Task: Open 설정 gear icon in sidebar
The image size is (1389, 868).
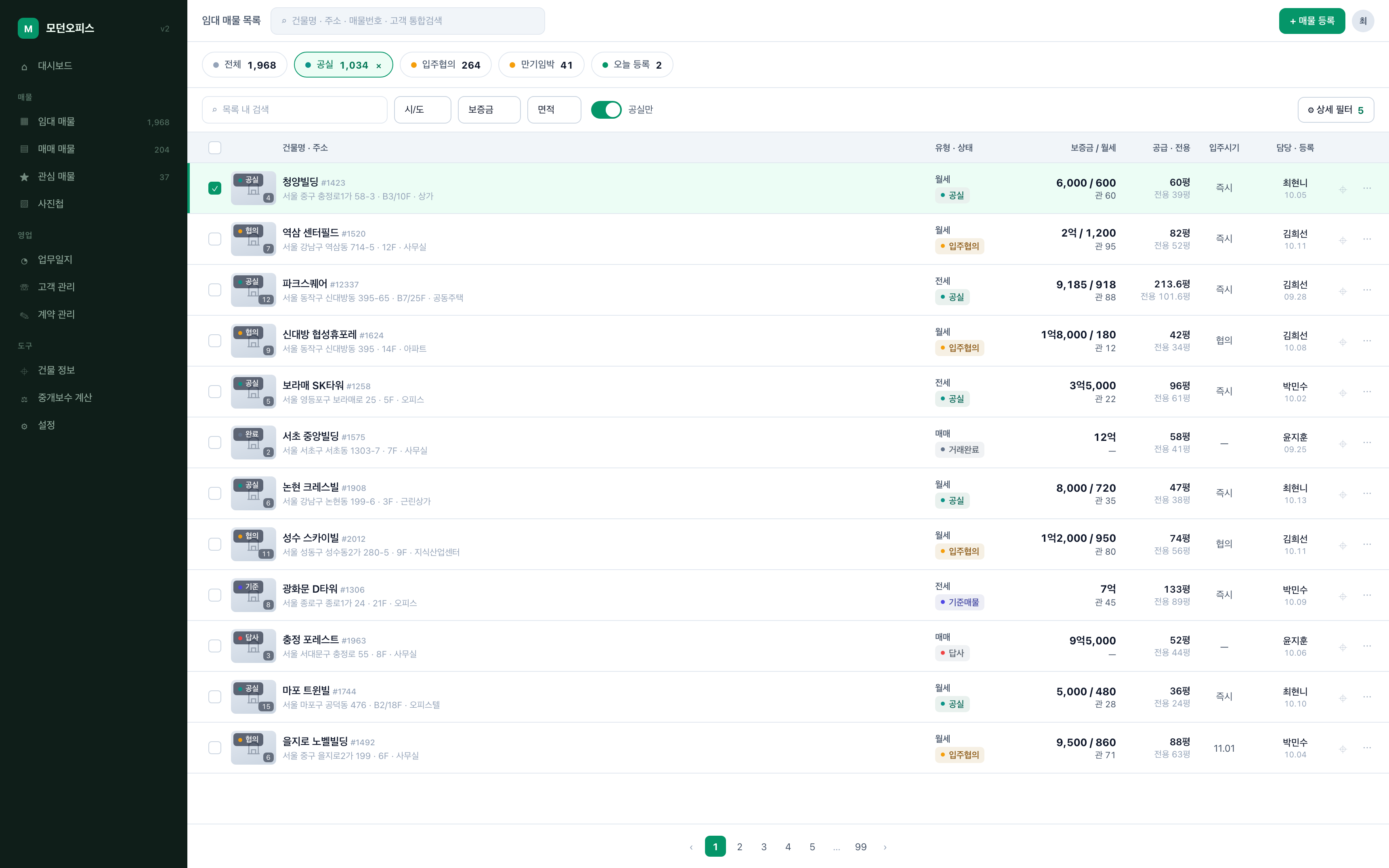Action: (x=24, y=426)
